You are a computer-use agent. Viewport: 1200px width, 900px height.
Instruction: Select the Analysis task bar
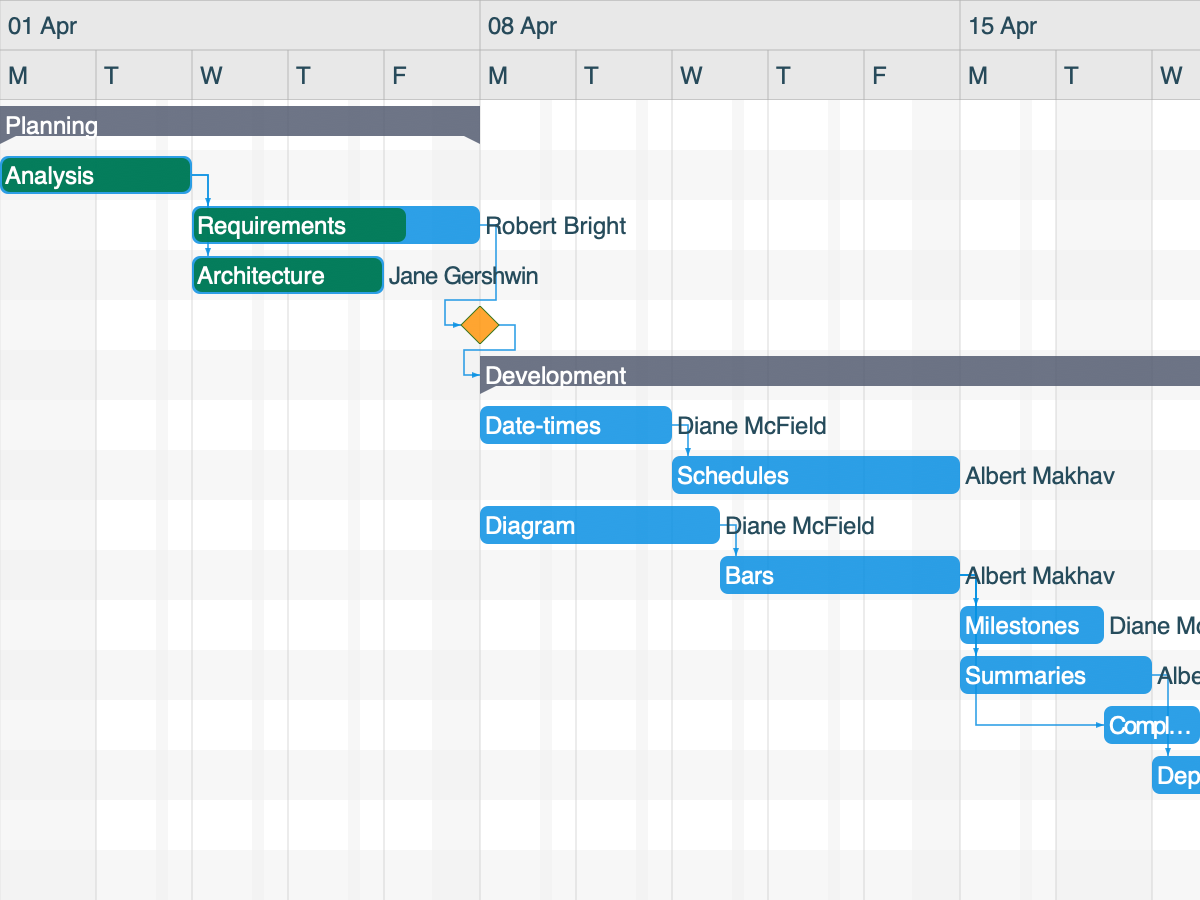(96, 175)
